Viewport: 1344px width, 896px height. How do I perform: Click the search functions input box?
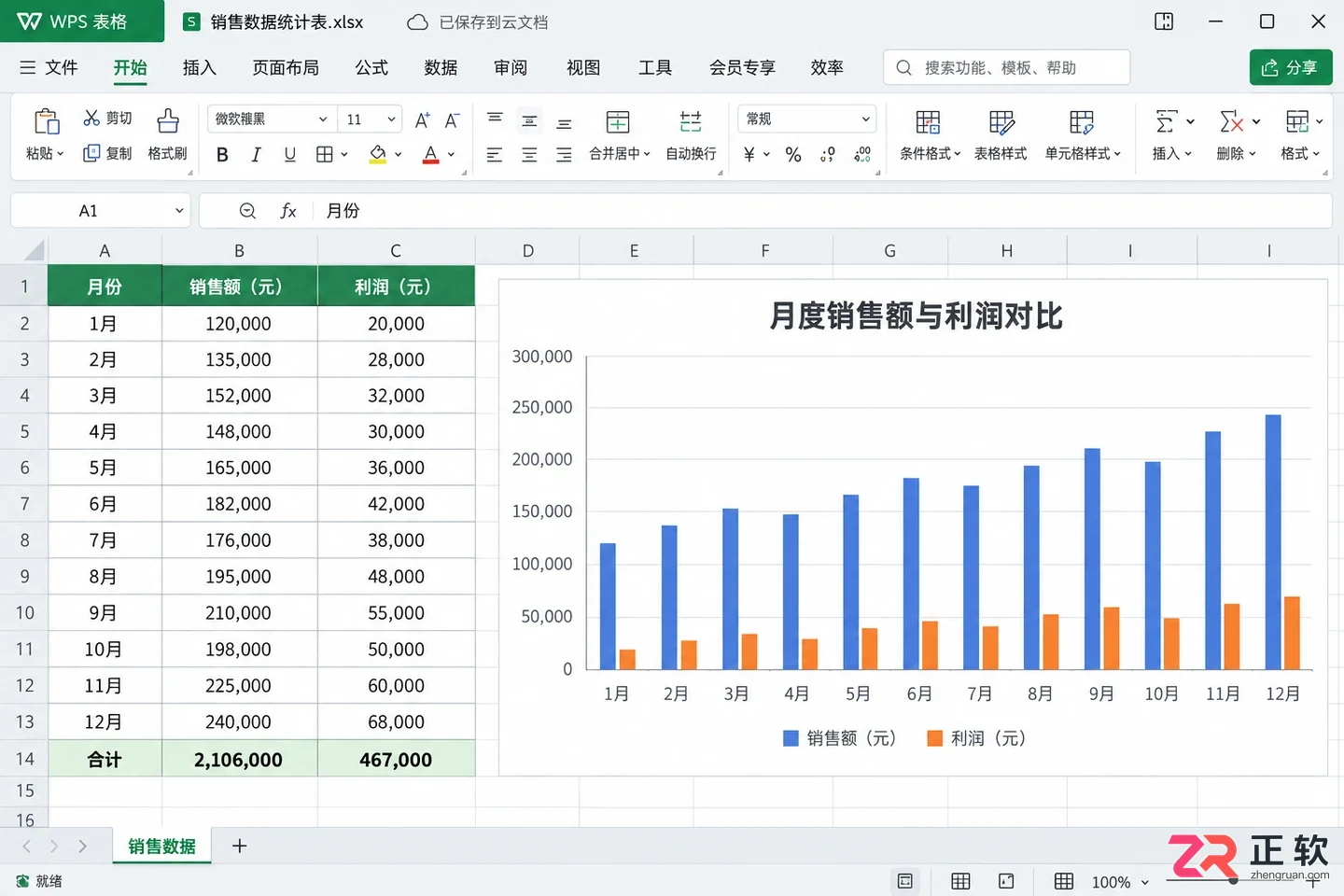tap(1006, 67)
